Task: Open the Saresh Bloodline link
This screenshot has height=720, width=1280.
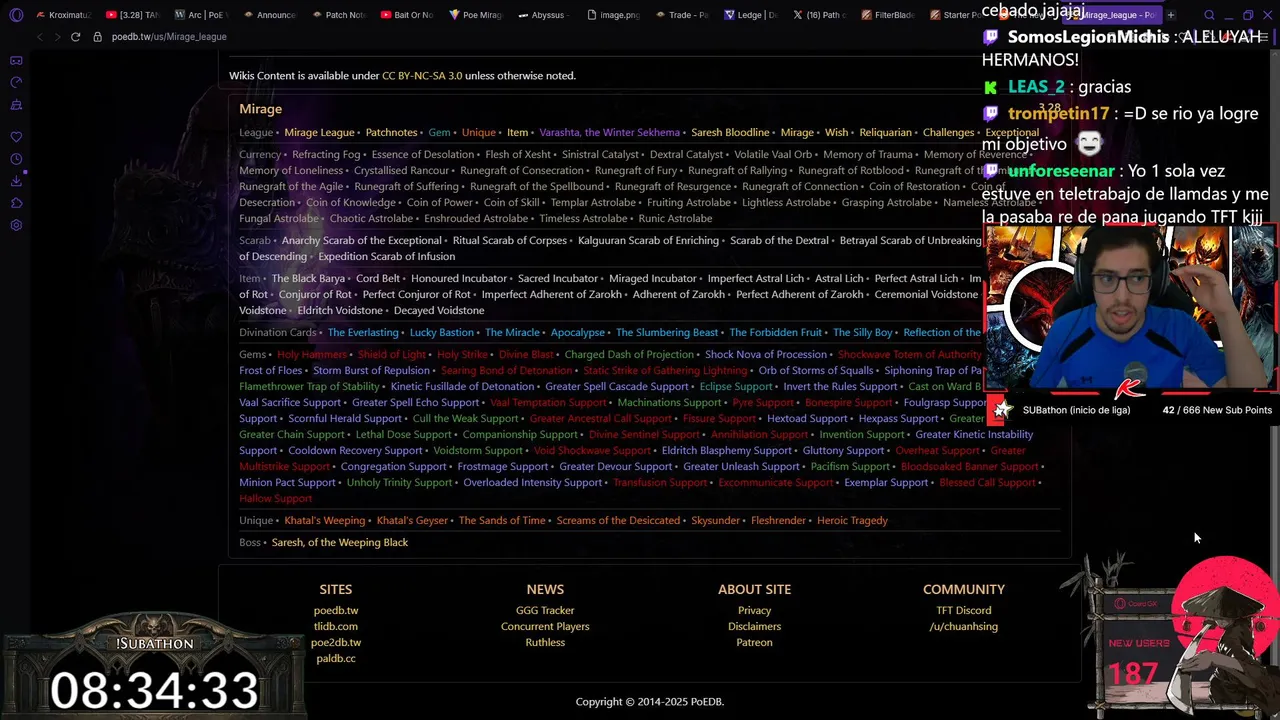Action: click(x=730, y=133)
